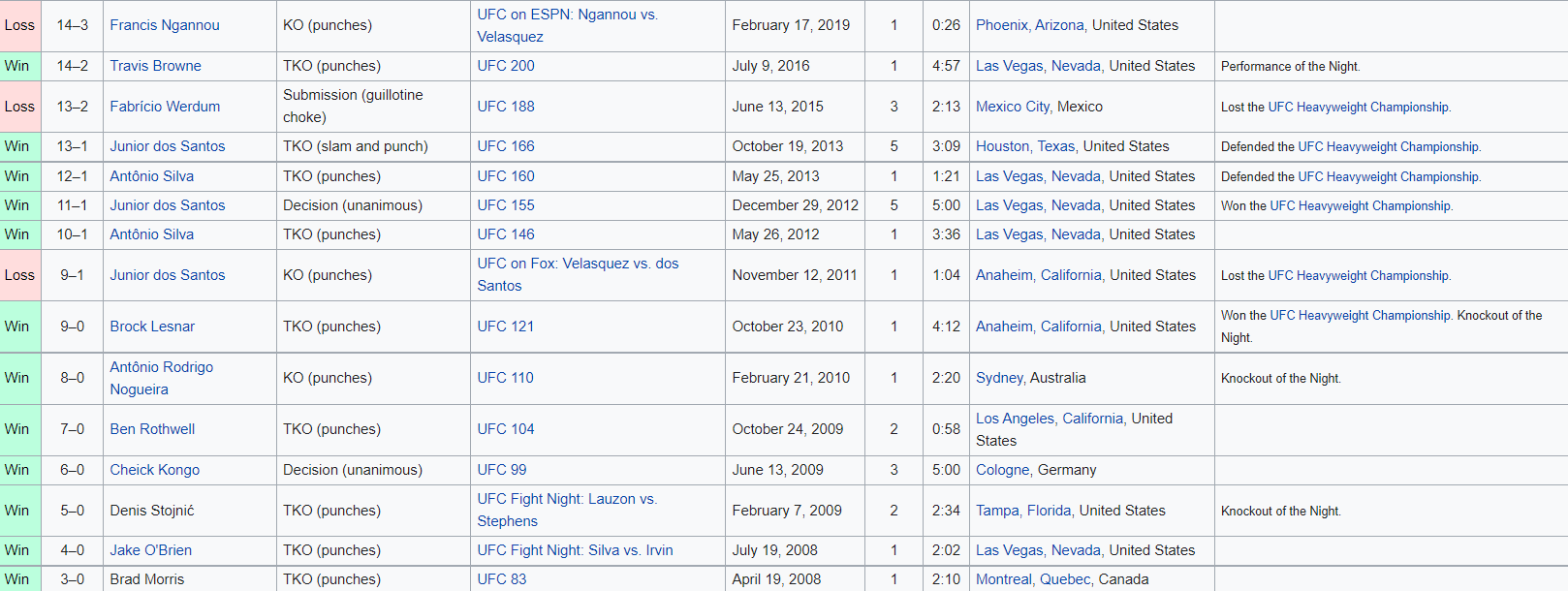The width and height of the screenshot is (1568, 591).
Task: Open the Antônio Rodrigo Nogueira link
Action: [x=162, y=378]
